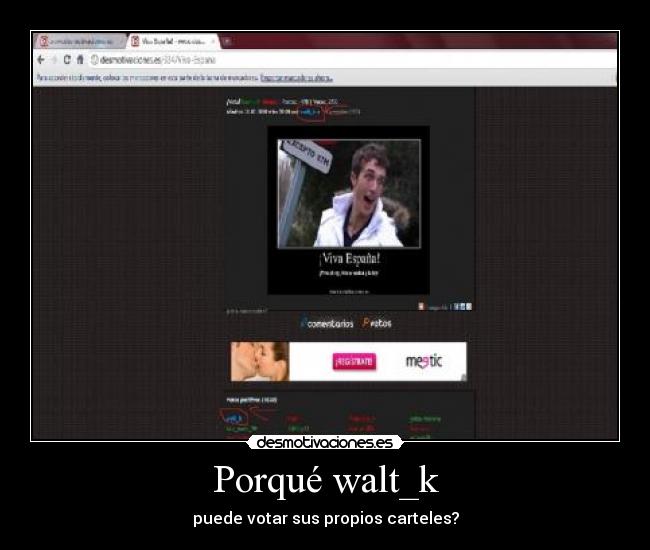Click the kissing couple photo in the ad
This screenshot has width=650, height=550.
pyautogui.click(x=260, y=361)
